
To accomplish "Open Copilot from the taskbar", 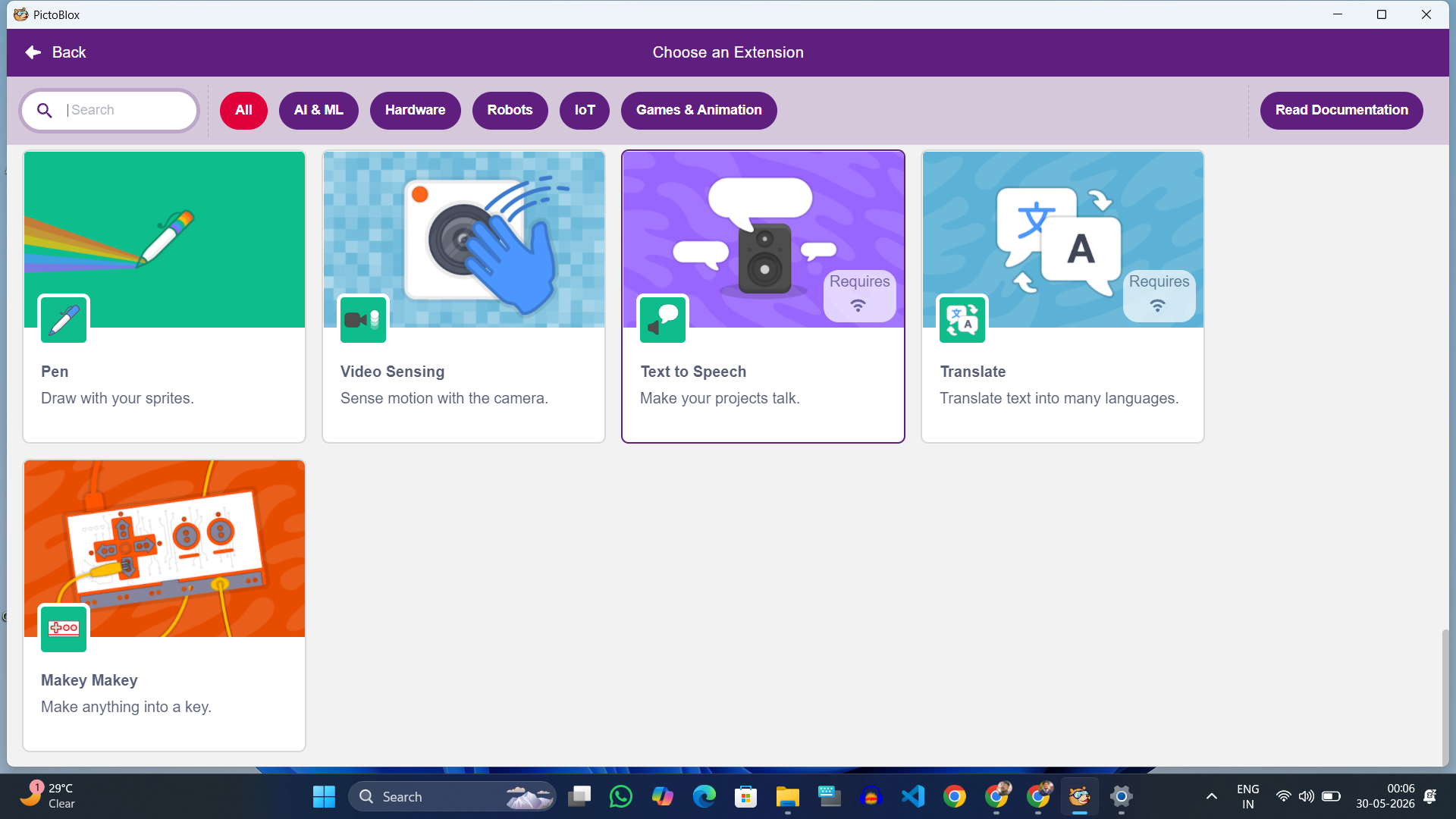I will [663, 796].
